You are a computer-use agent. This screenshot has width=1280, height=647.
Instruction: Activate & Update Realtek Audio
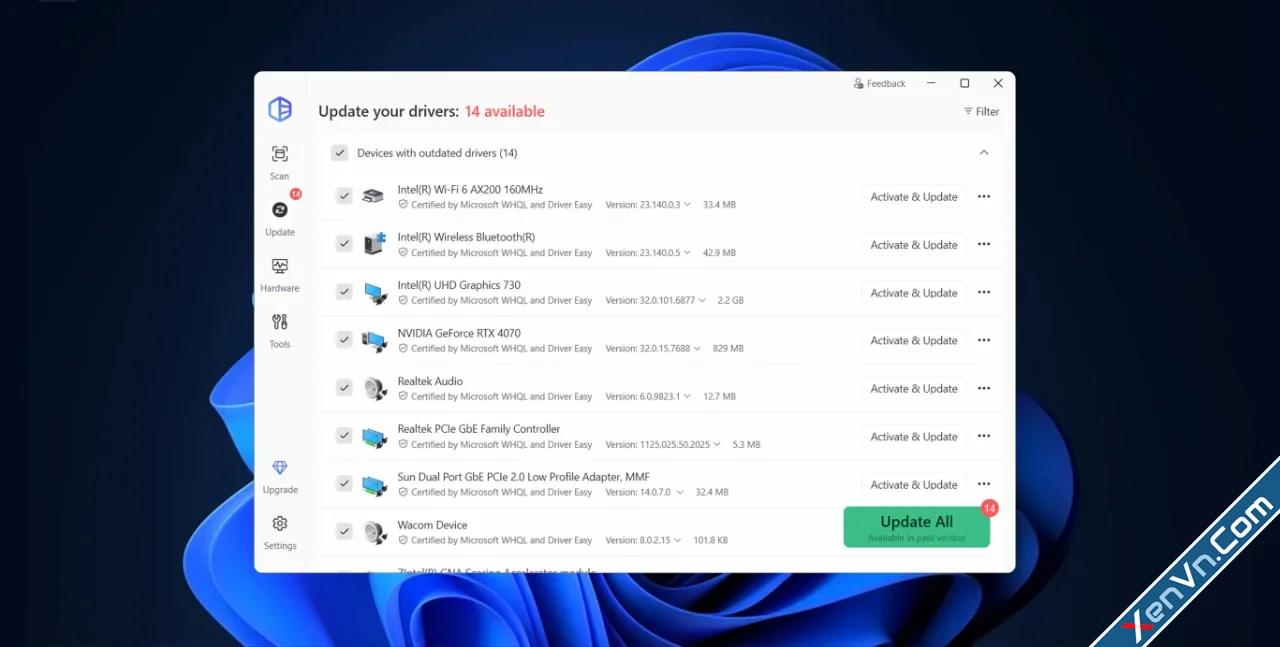pos(914,389)
